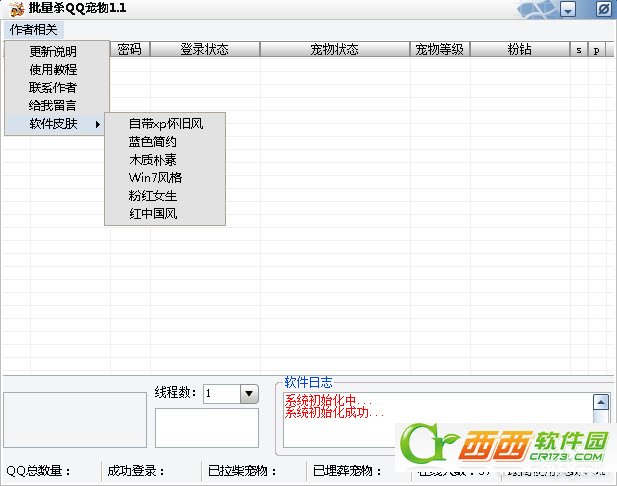Click the empty box below 线程数

click(x=207, y=428)
